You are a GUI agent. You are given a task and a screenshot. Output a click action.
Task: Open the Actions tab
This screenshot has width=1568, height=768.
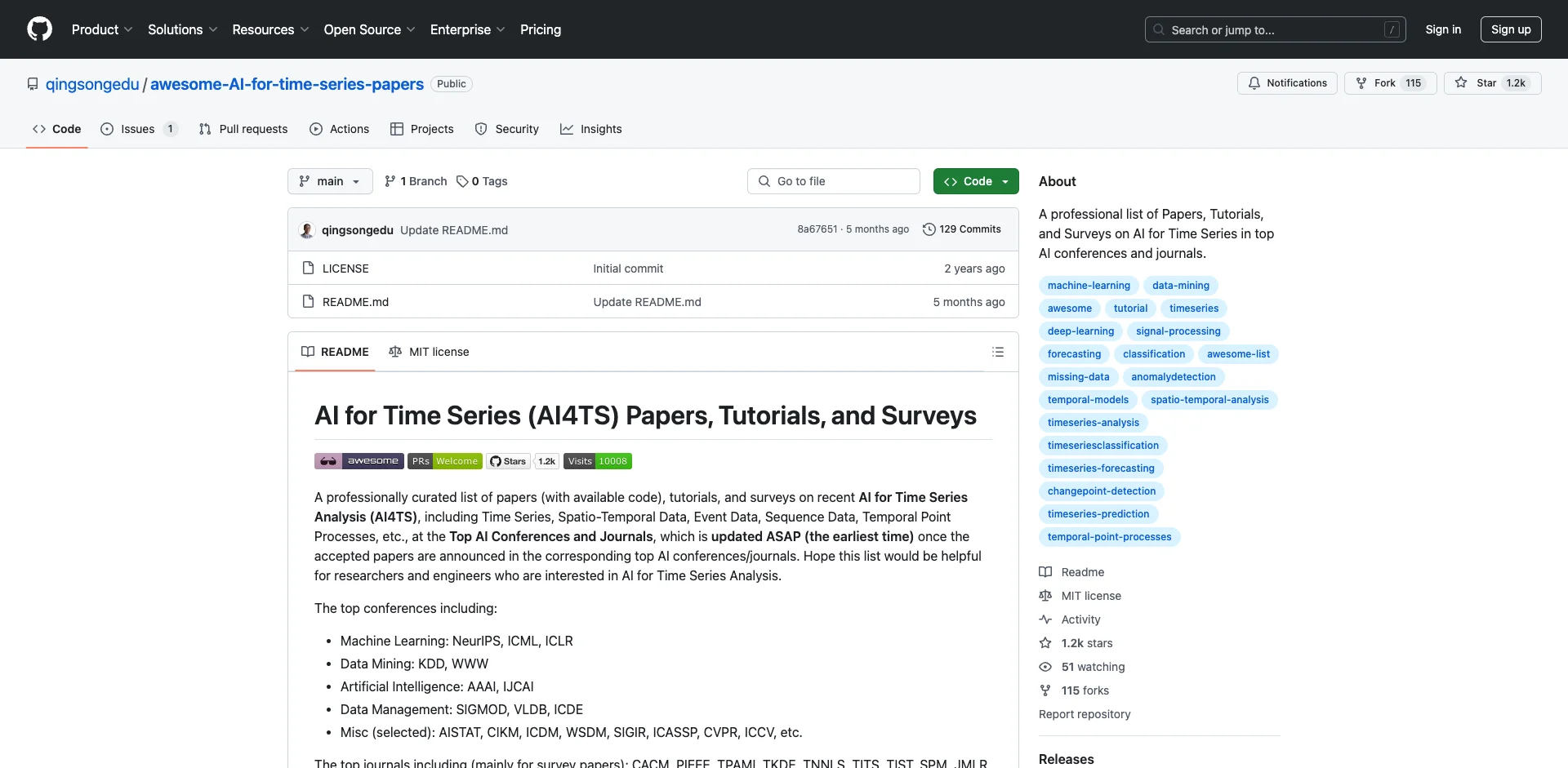click(340, 129)
